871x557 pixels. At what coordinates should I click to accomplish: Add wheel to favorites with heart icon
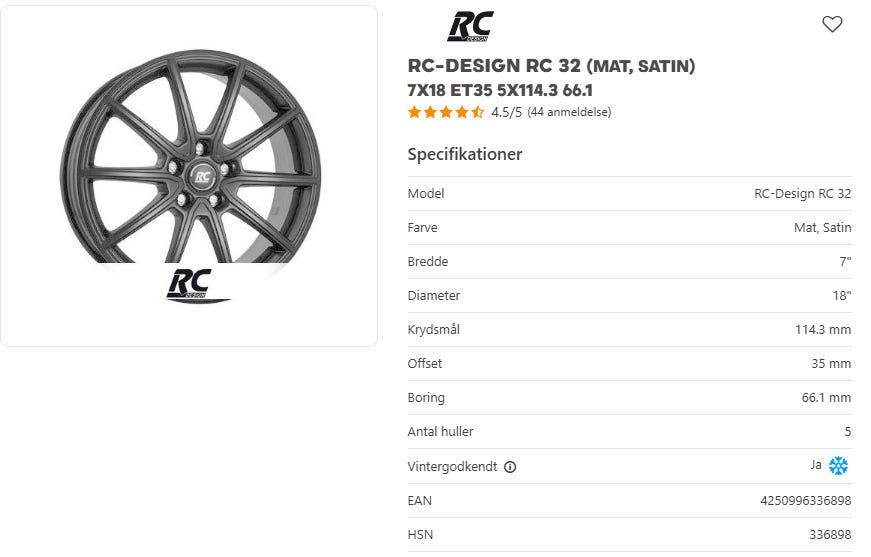coord(832,24)
